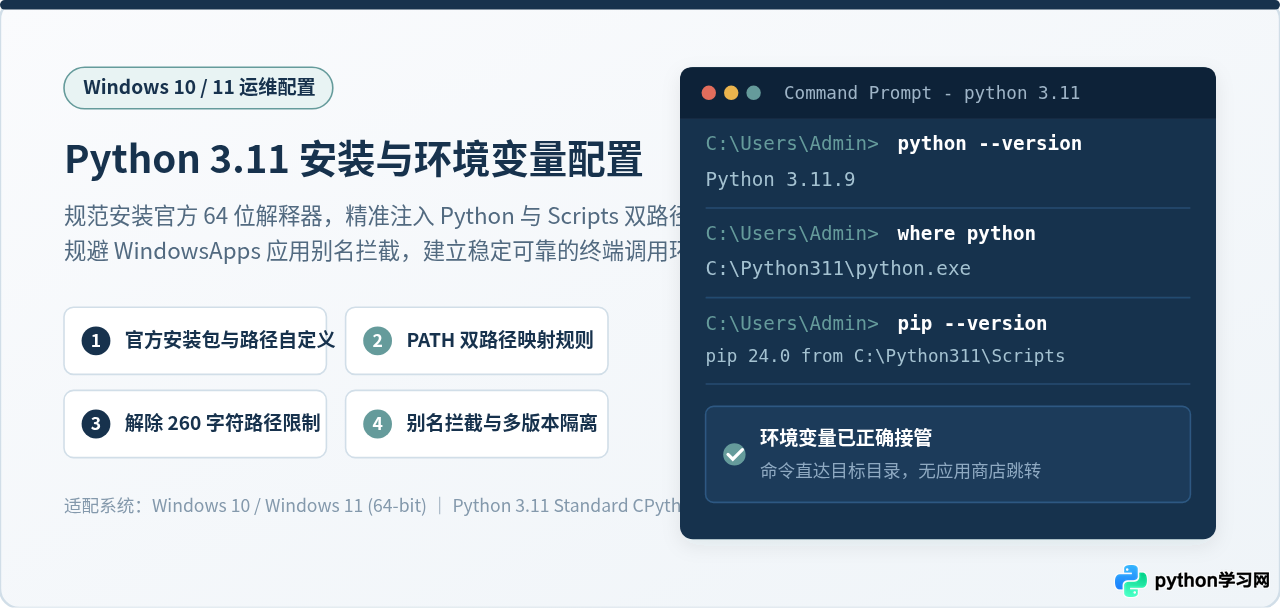
Task: Open the PATH 双路径映射规则 card
Action: tap(477, 341)
